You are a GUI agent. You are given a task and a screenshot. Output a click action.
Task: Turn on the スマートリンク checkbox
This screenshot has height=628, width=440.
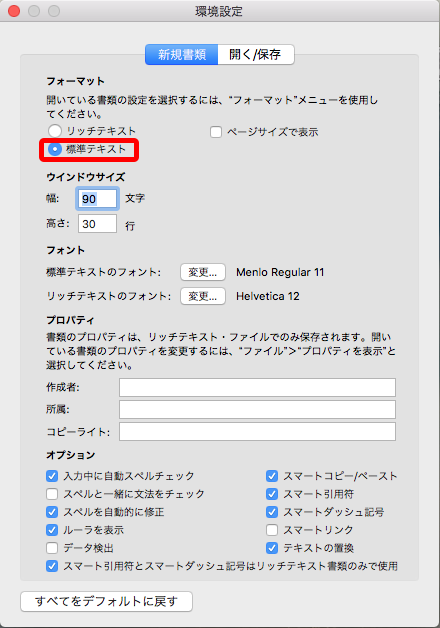272,530
